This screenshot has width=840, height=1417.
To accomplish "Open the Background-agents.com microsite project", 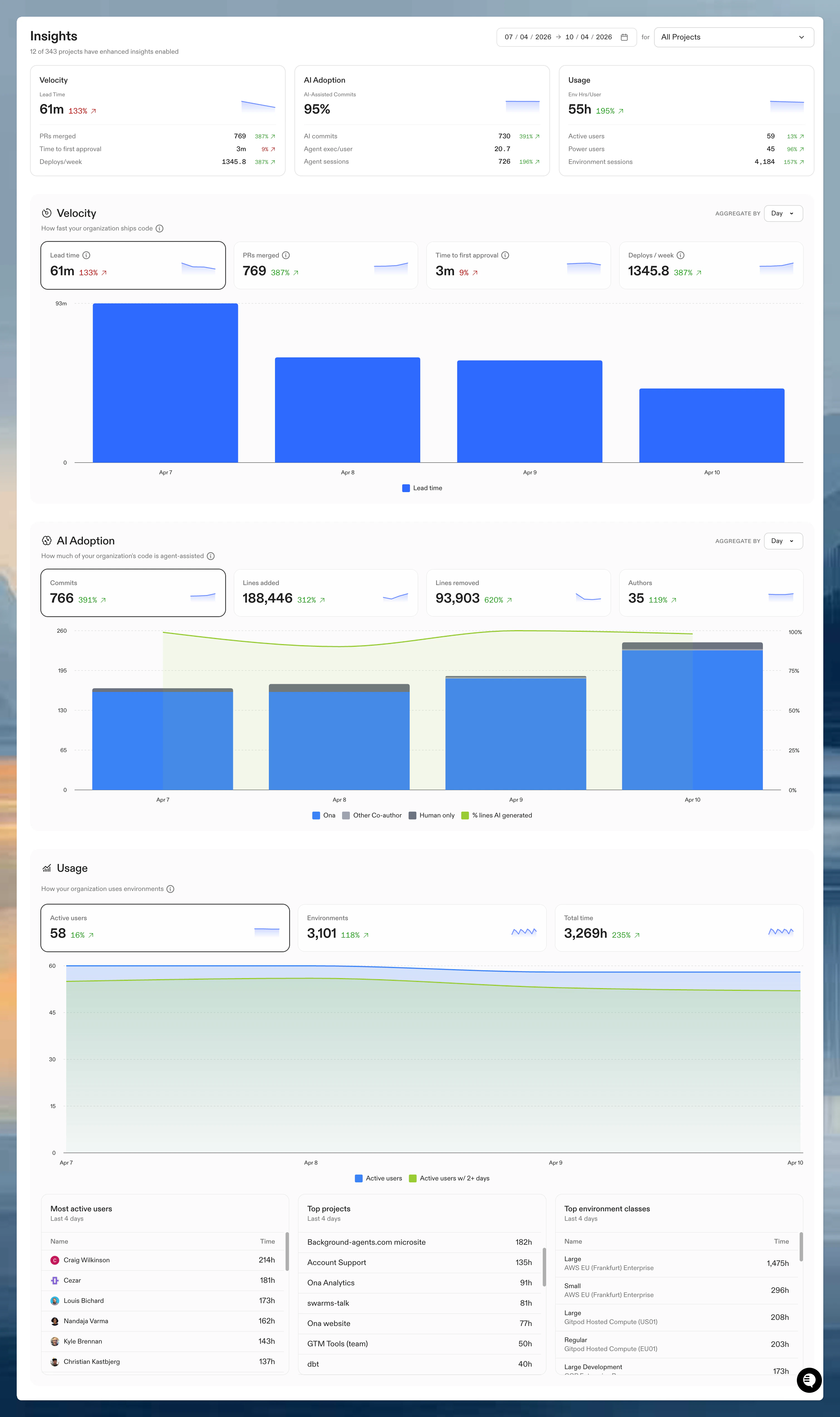I will pyautogui.click(x=366, y=1242).
